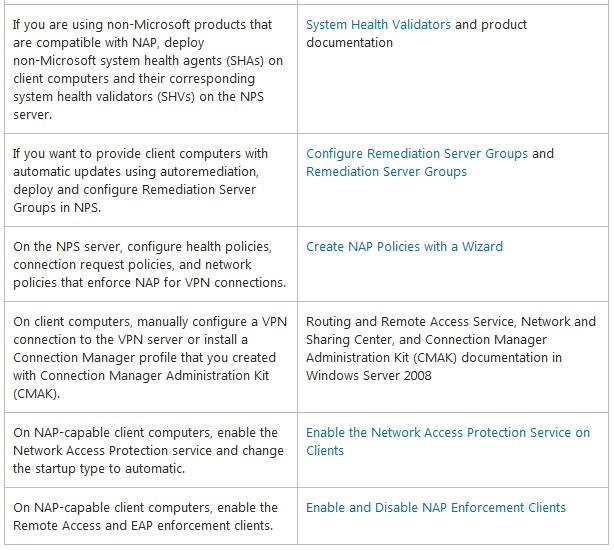The width and height of the screenshot is (614, 550).
Task: Follow Enable and Disable NAP Enforcement Clients
Action: pos(436,507)
